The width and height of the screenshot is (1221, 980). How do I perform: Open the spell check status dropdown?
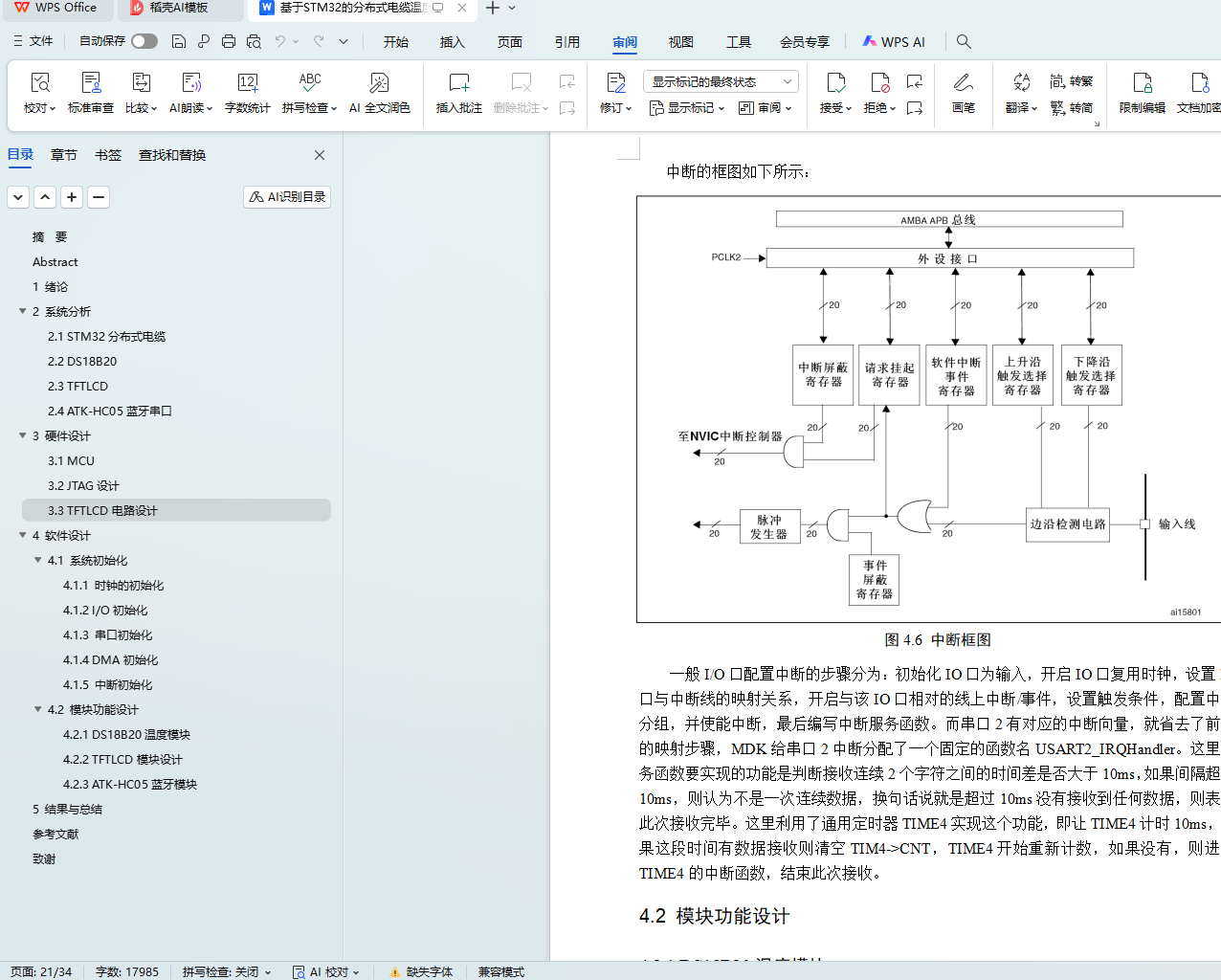pos(227,971)
